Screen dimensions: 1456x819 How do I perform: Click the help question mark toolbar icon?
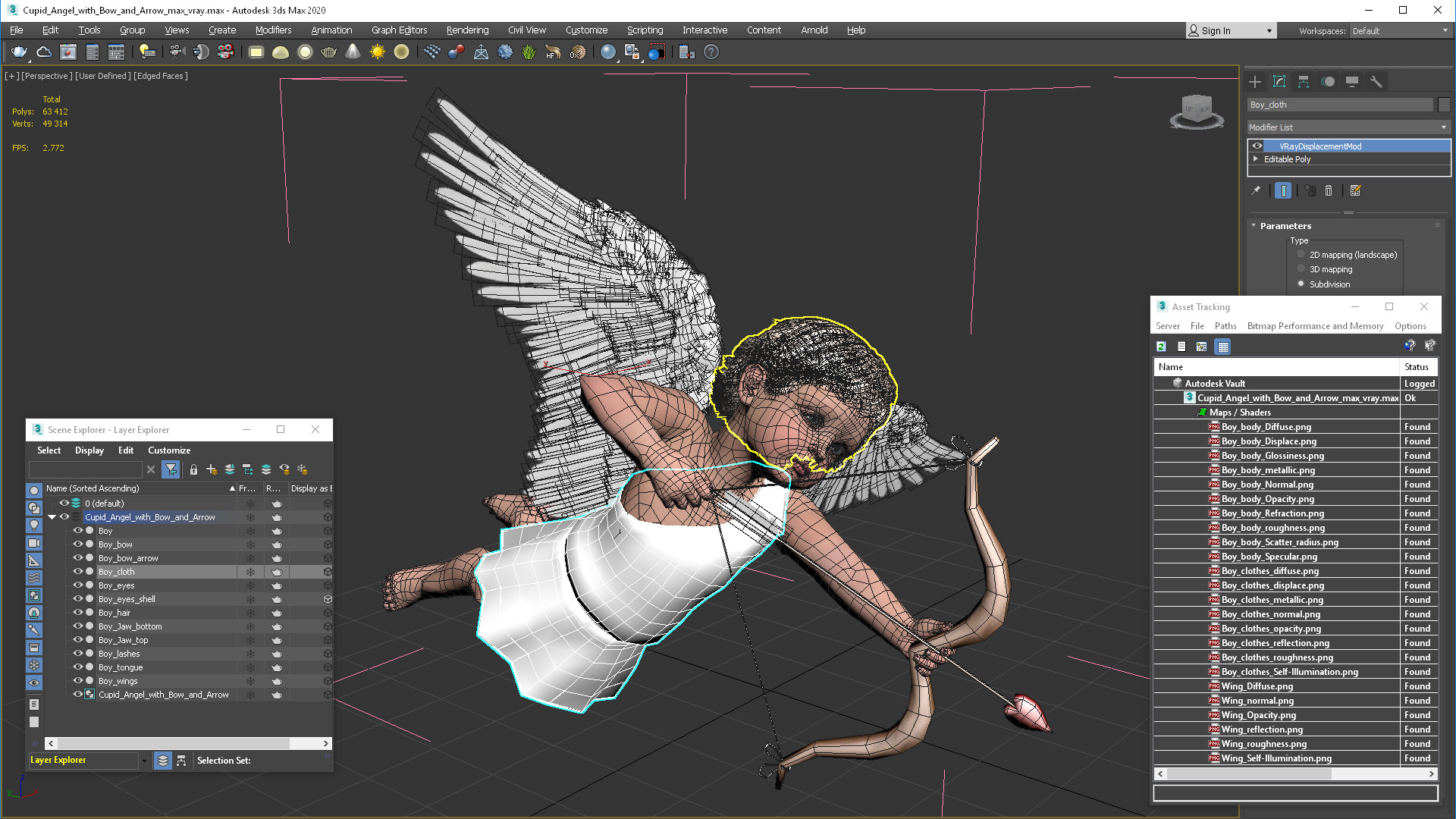pyautogui.click(x=711, y=52)
